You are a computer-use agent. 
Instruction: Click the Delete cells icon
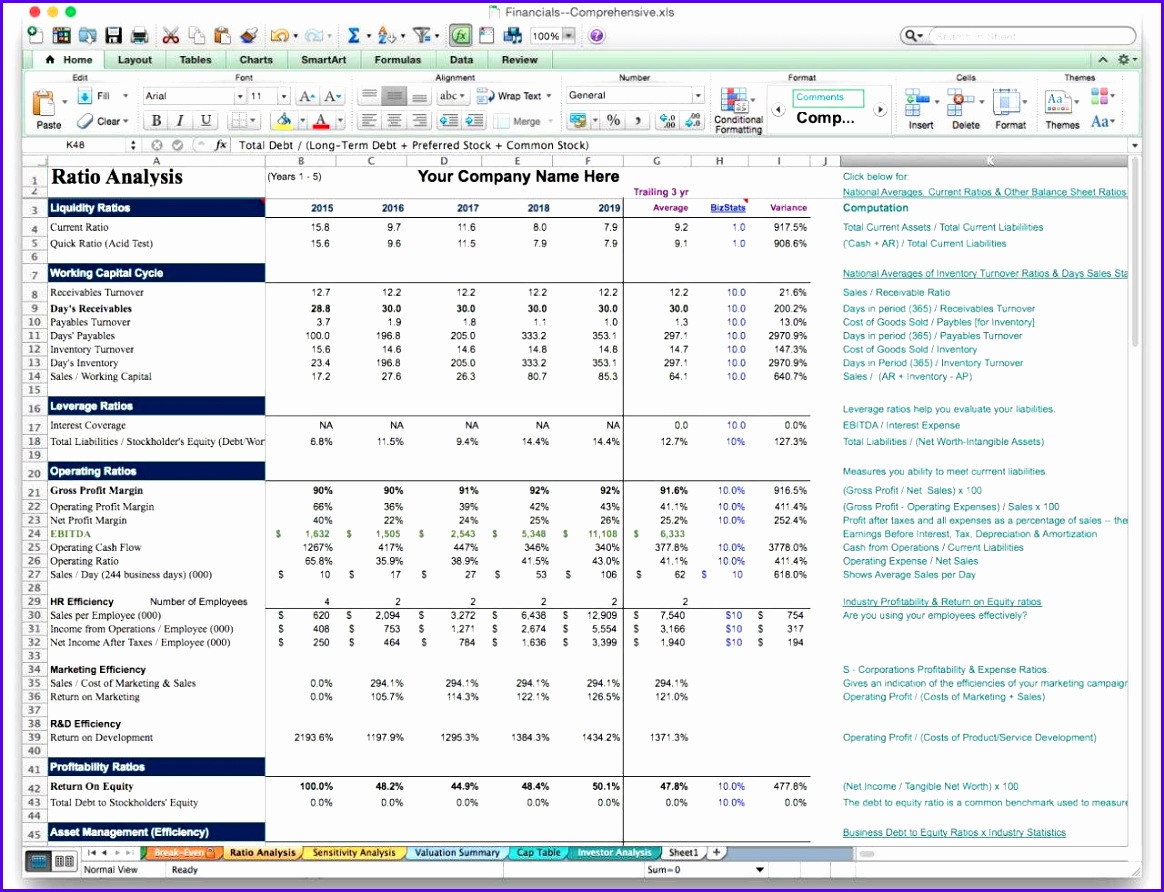click(x=958, y=100)
